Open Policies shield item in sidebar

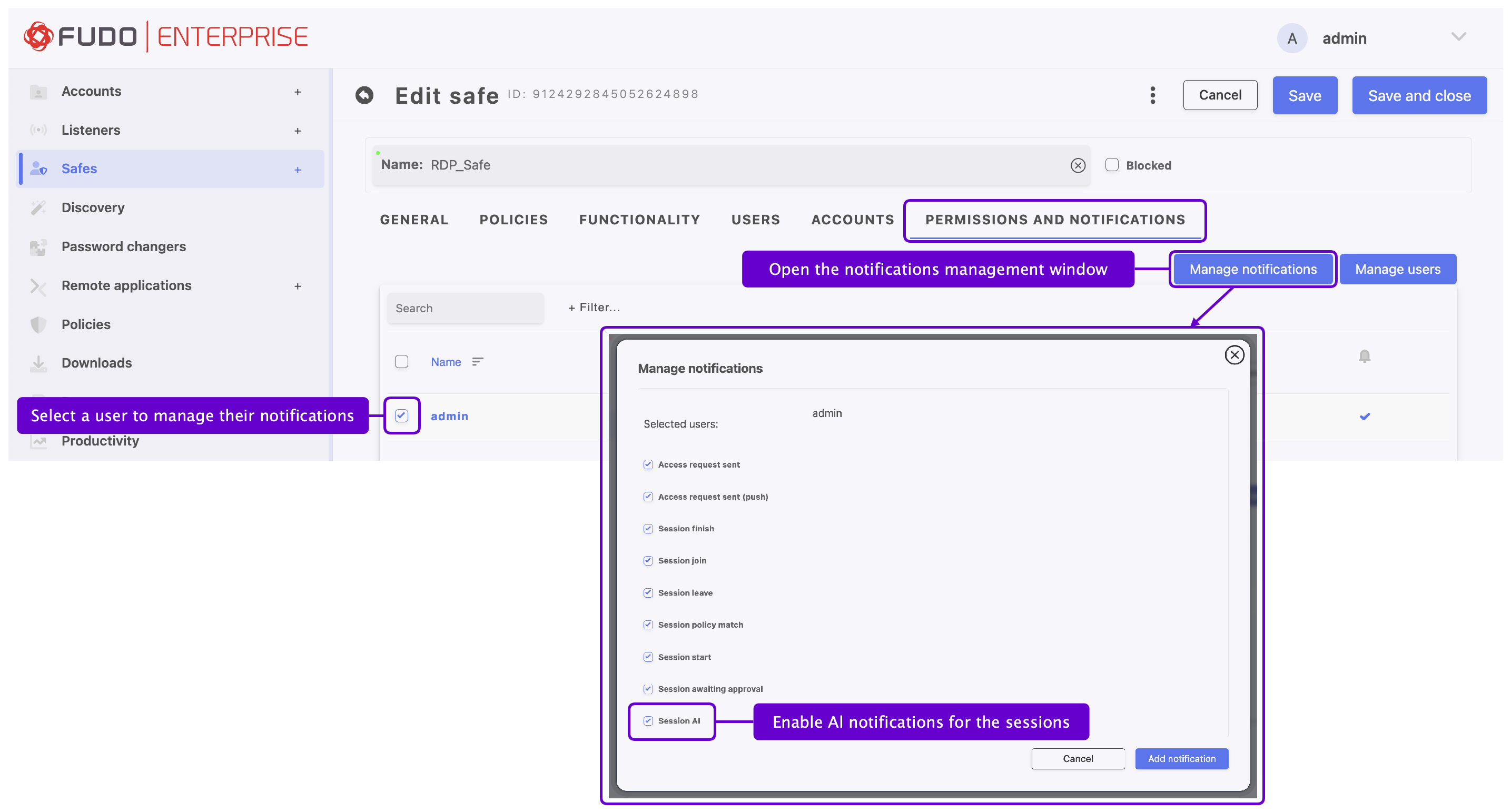(x=86, y=324)
